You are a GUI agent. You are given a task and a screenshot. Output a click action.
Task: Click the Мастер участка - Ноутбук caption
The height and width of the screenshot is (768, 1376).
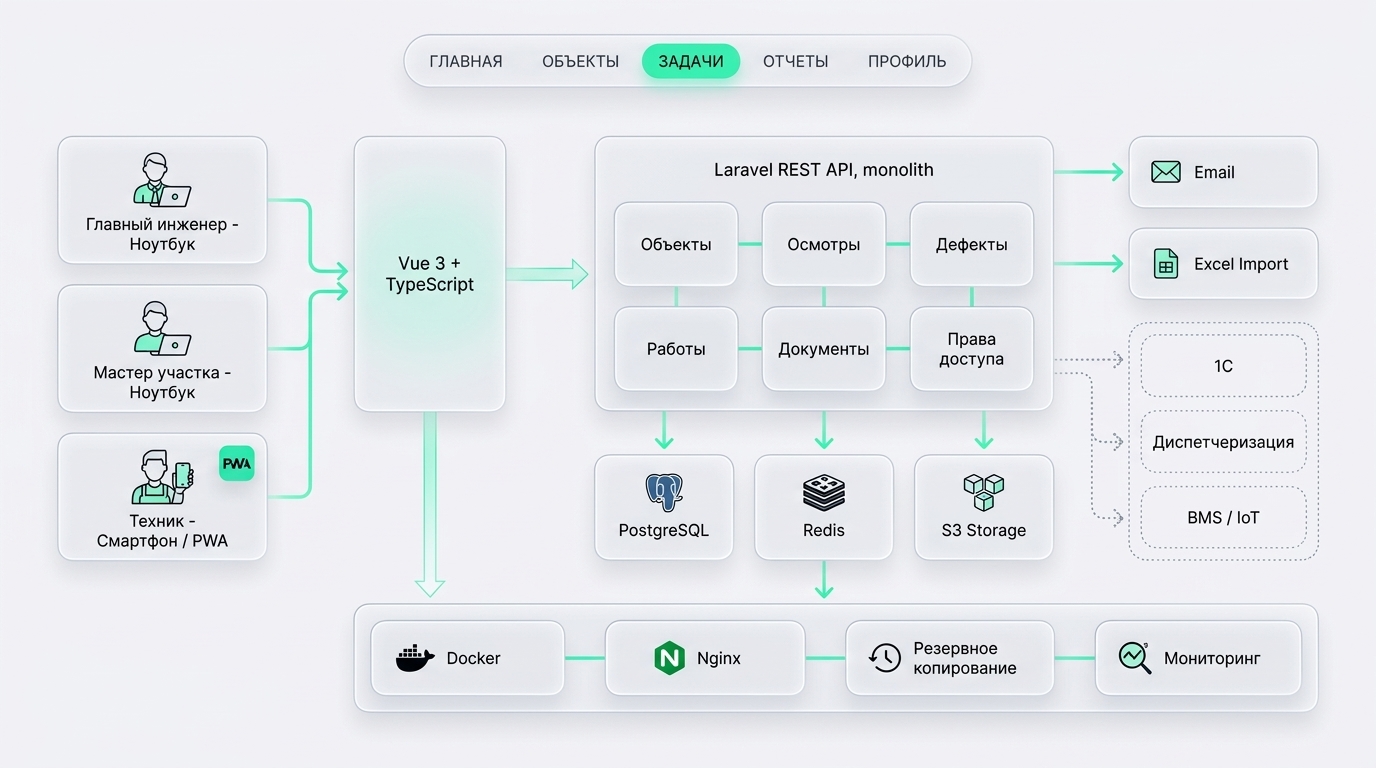click(x=162, y=382)
